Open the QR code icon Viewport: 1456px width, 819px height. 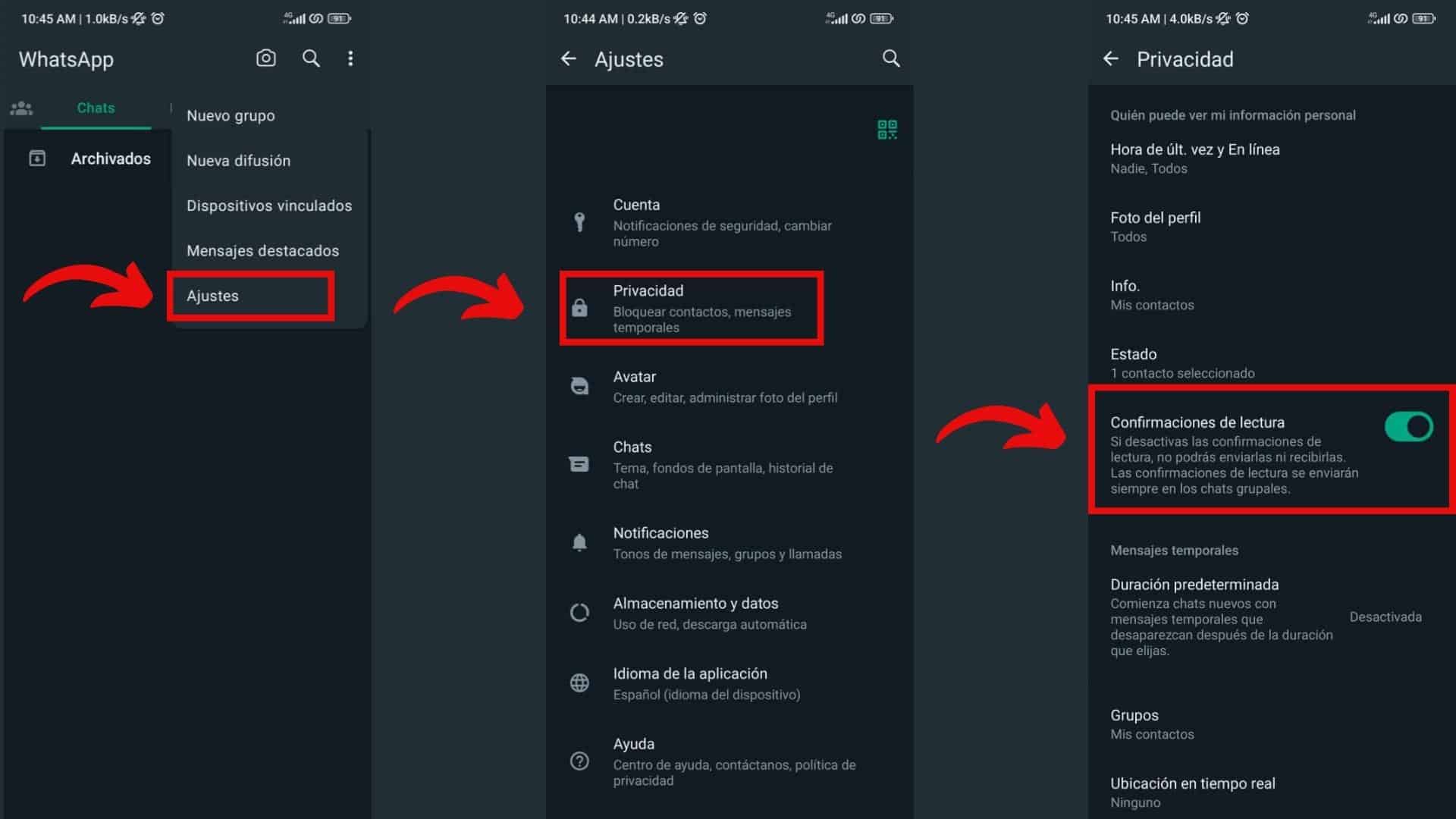pos(887,130)
